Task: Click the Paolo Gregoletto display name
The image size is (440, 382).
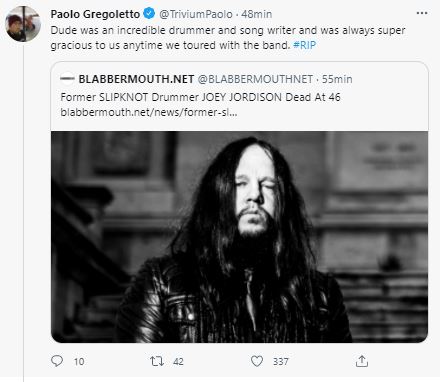Action: [95, 14]
